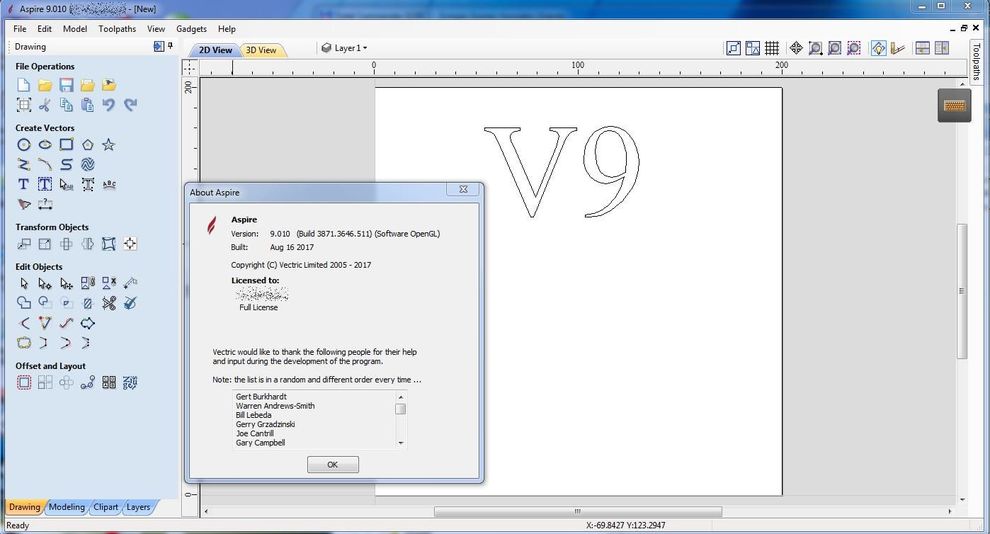Open the Distort Objects tool

(109, 244)
